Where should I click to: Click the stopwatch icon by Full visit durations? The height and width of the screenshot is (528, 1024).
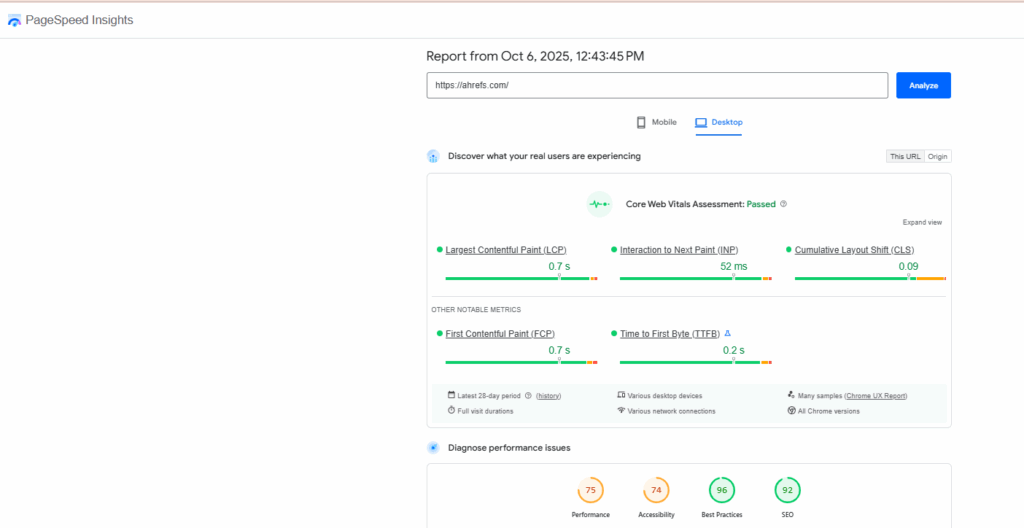[x=451, y=410]
